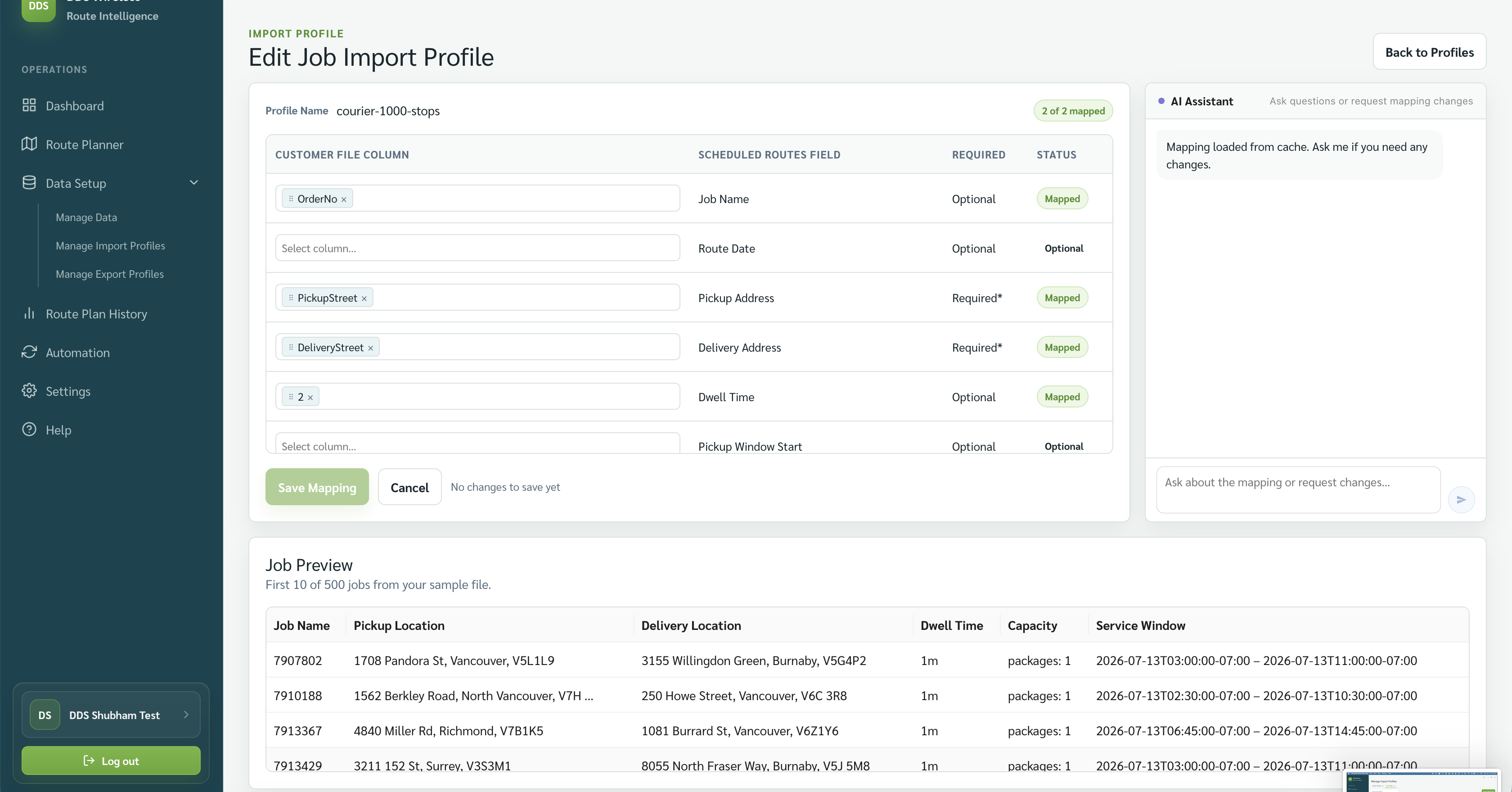Click the Help question mark icon
1512x792 pixels.
[29, 429]
